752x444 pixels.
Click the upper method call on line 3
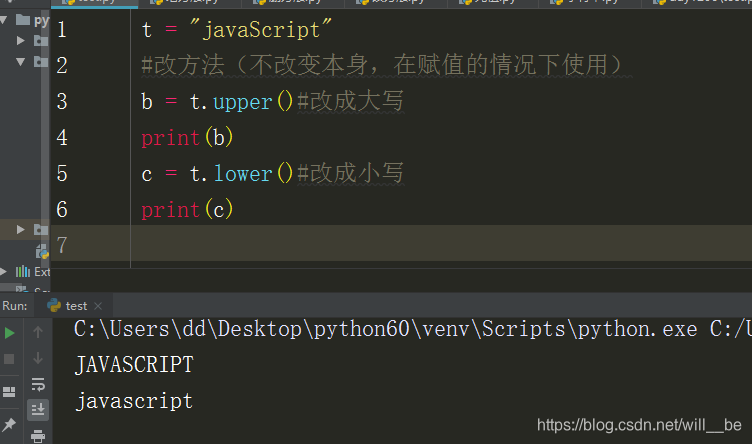(243, 103)
